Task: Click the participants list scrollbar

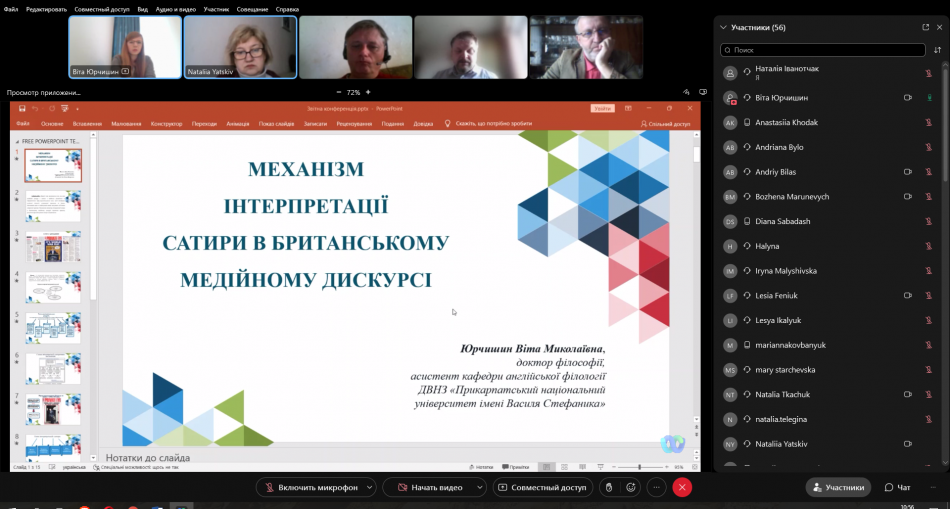Action: 945,250
